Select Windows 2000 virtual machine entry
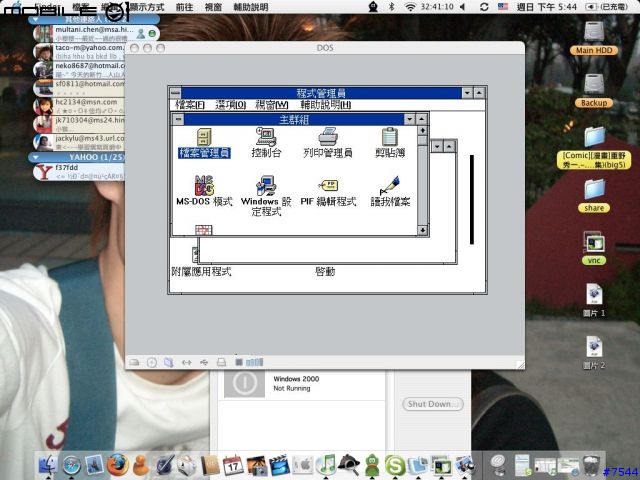This screenshot has height=480, width=640. (302, 384)
